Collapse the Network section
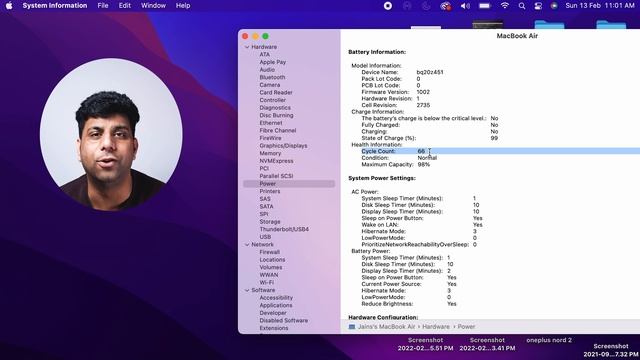 coord(247,244)
